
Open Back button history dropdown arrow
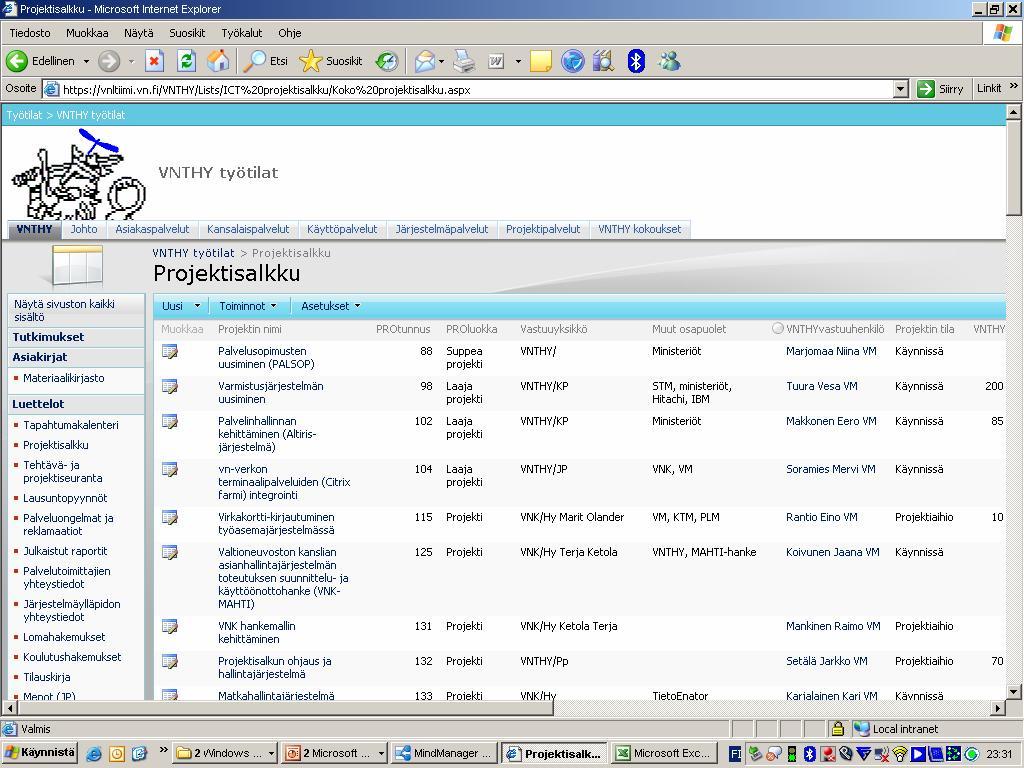click(x=86, y=61)
